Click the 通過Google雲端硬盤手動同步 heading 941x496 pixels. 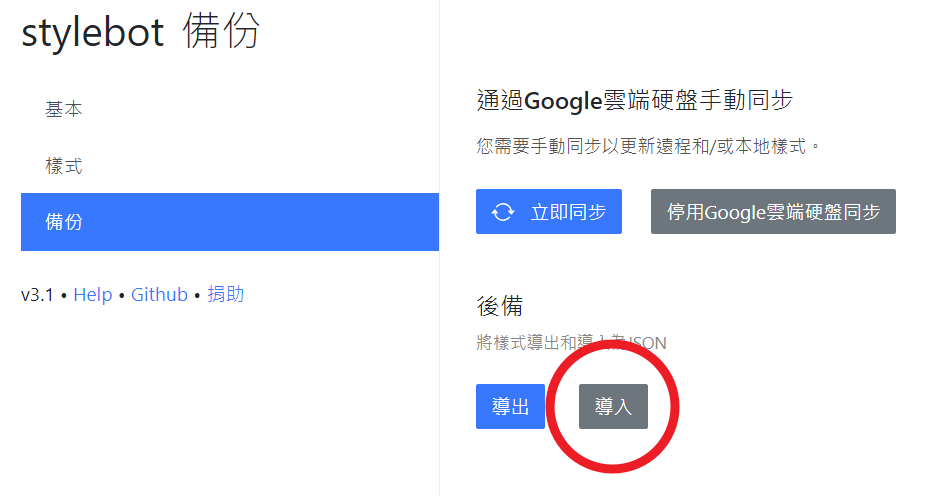(x=635, y=101)
